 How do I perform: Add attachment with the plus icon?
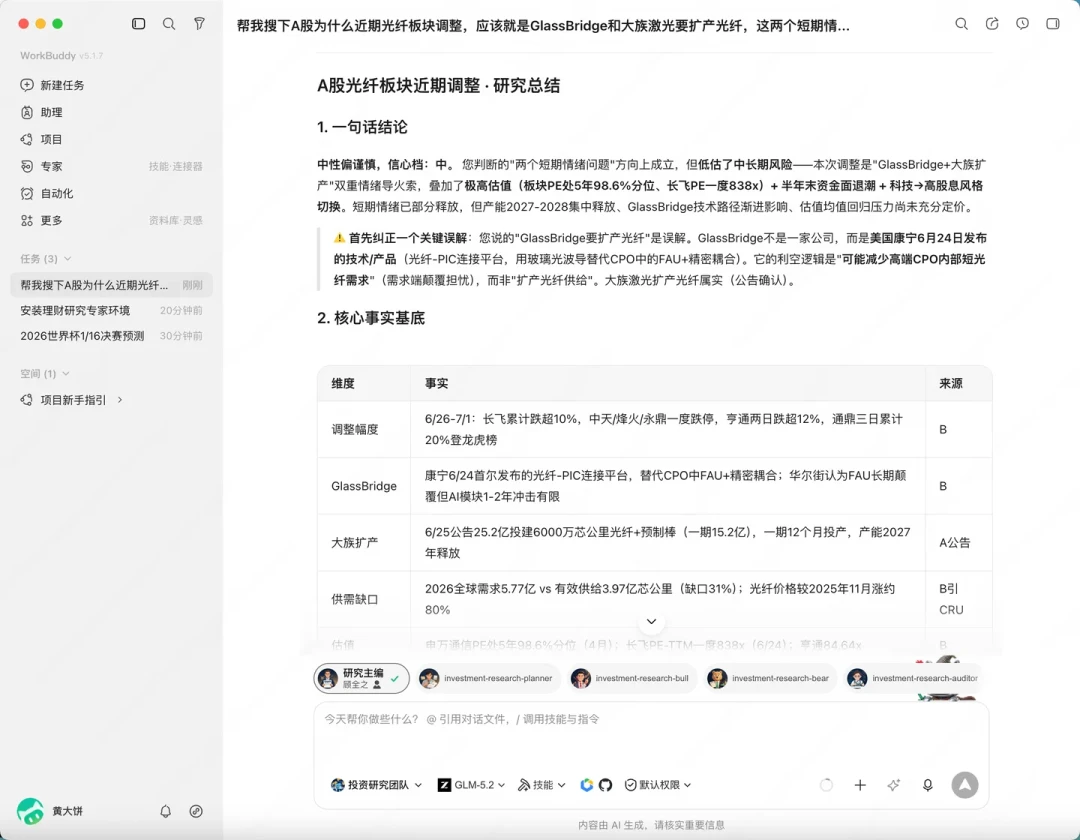pos(860,785)
